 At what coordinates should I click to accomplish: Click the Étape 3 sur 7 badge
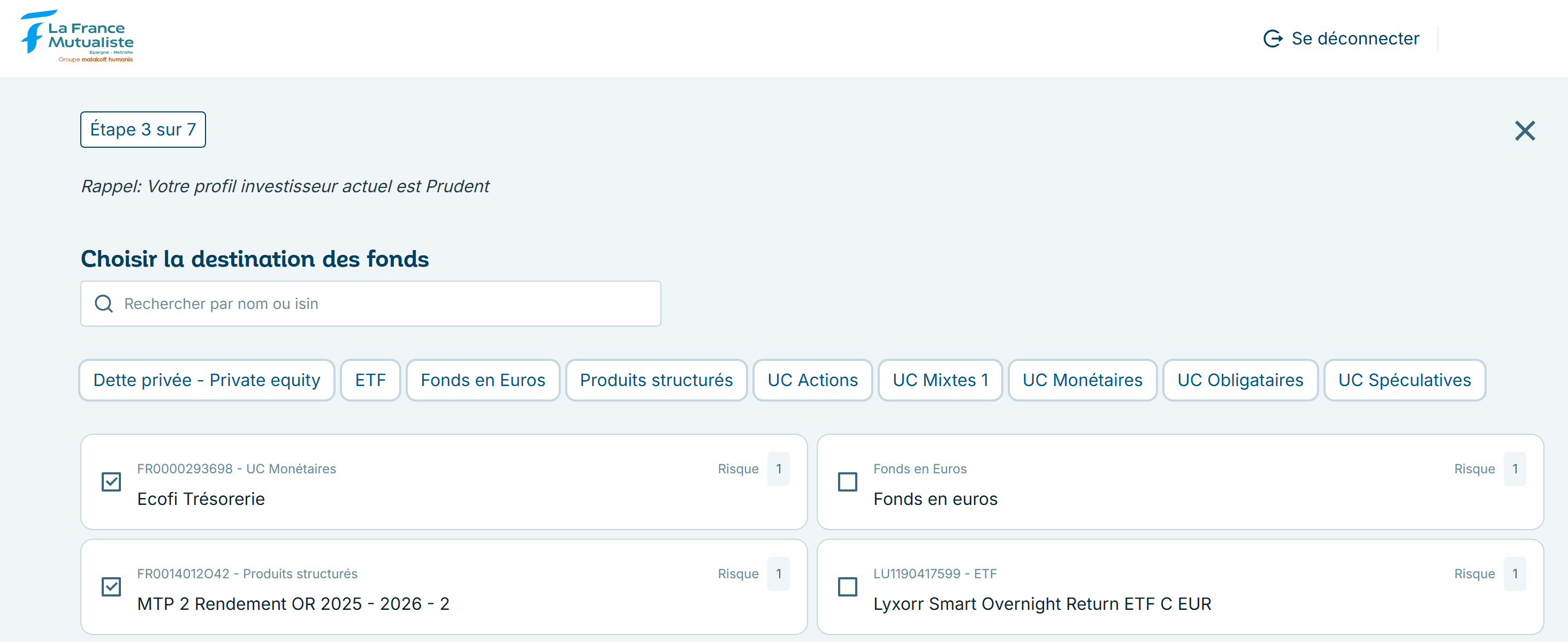143,130
